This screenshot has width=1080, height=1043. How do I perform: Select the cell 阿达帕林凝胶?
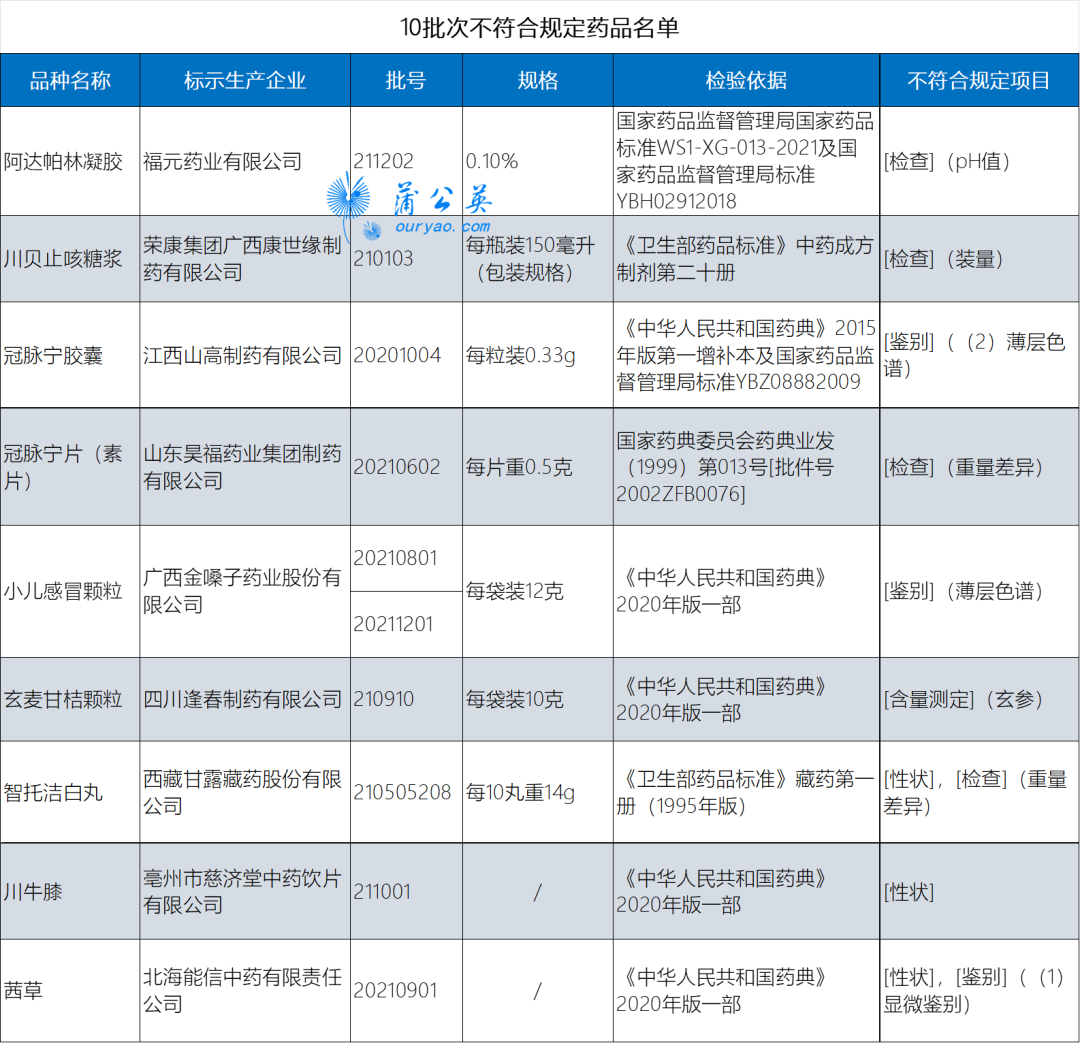click(x=70, y=161)
